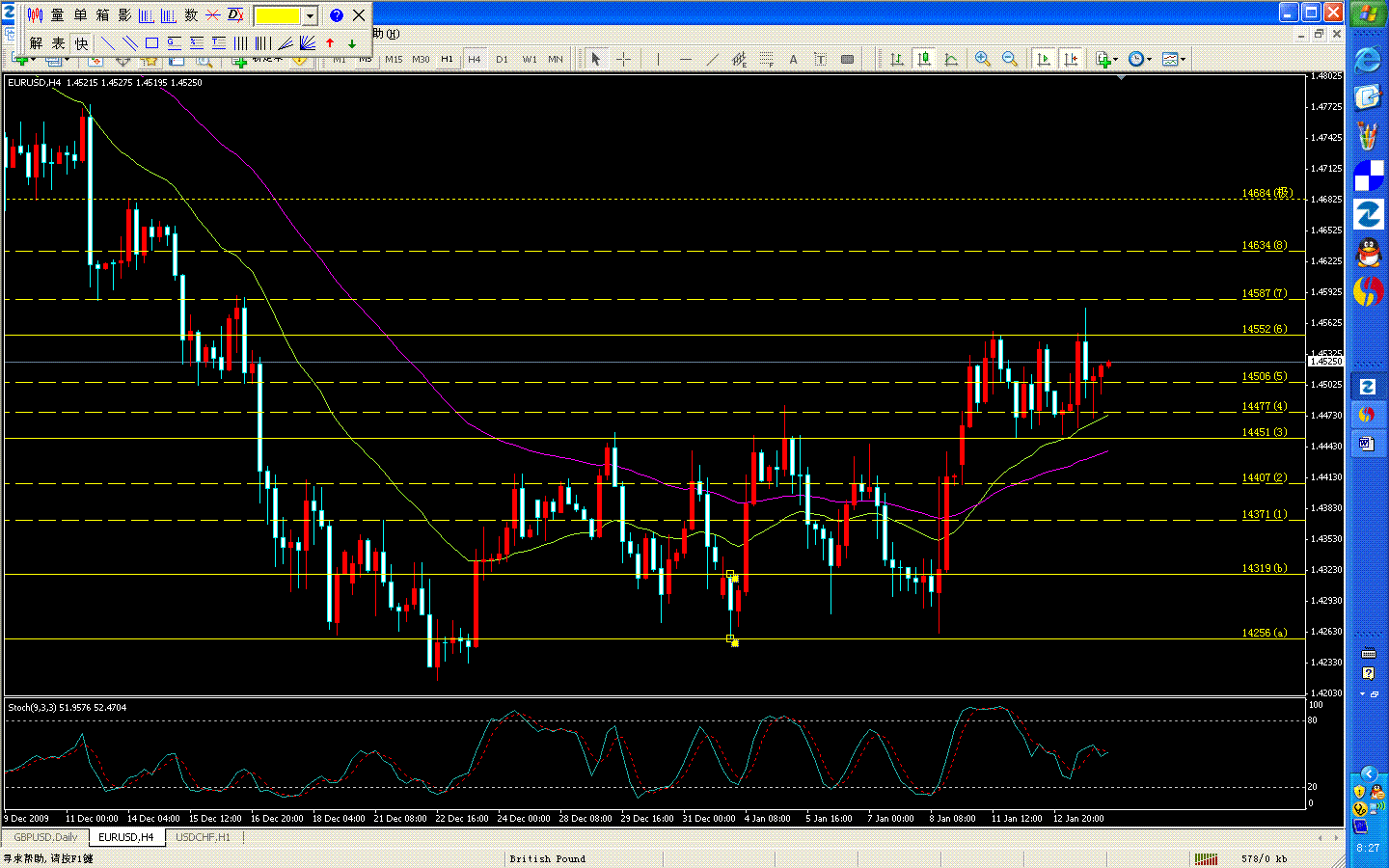This screenshot has width=1389, height=868.
Task: Click the 解 button in floating toolbar
Action: point(36,43)
